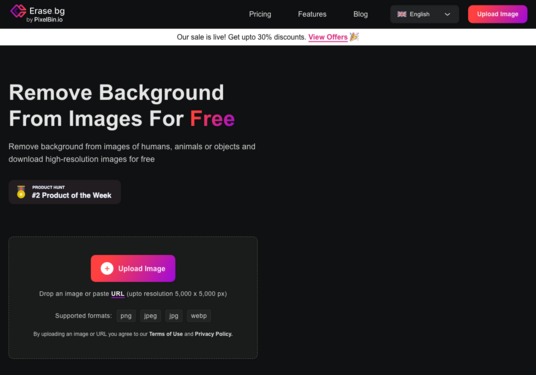Click the party popper emoji in sale banner

click(354, 37)
